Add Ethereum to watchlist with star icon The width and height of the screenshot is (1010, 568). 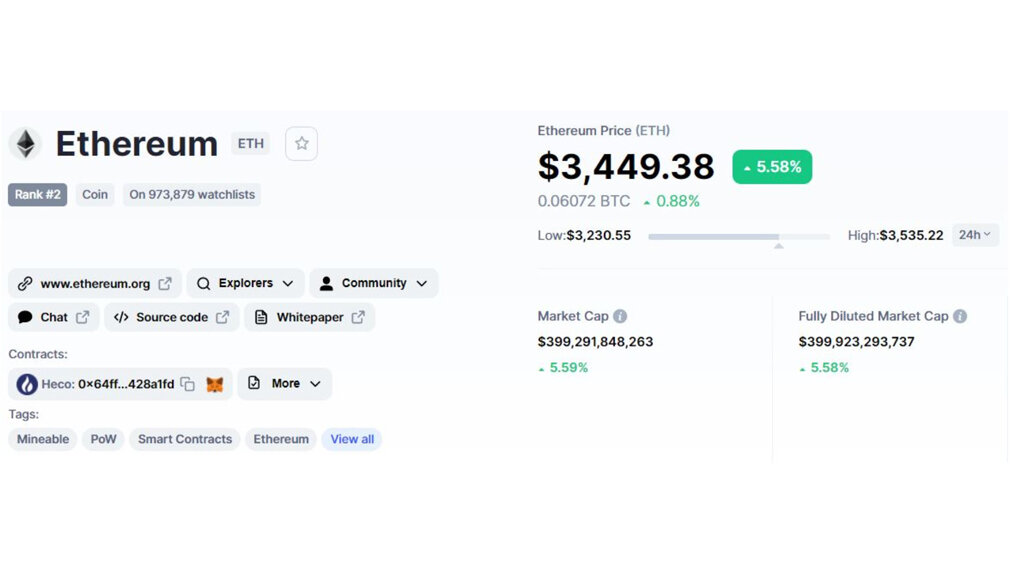coord(301,144)
